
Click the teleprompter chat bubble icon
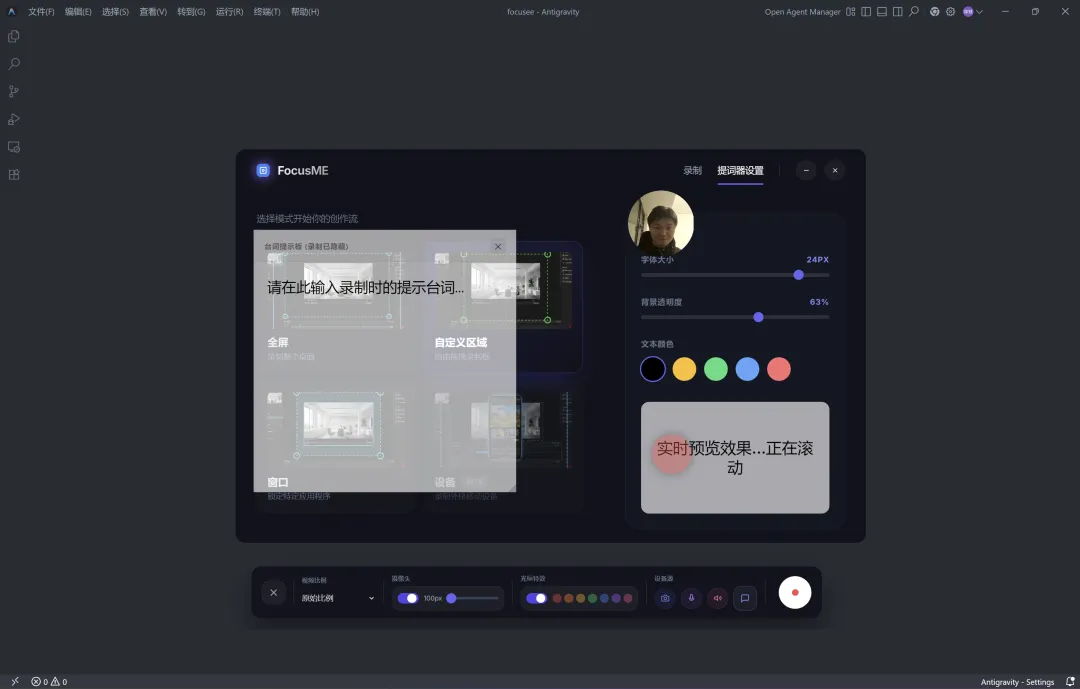[x=745, y=598]
